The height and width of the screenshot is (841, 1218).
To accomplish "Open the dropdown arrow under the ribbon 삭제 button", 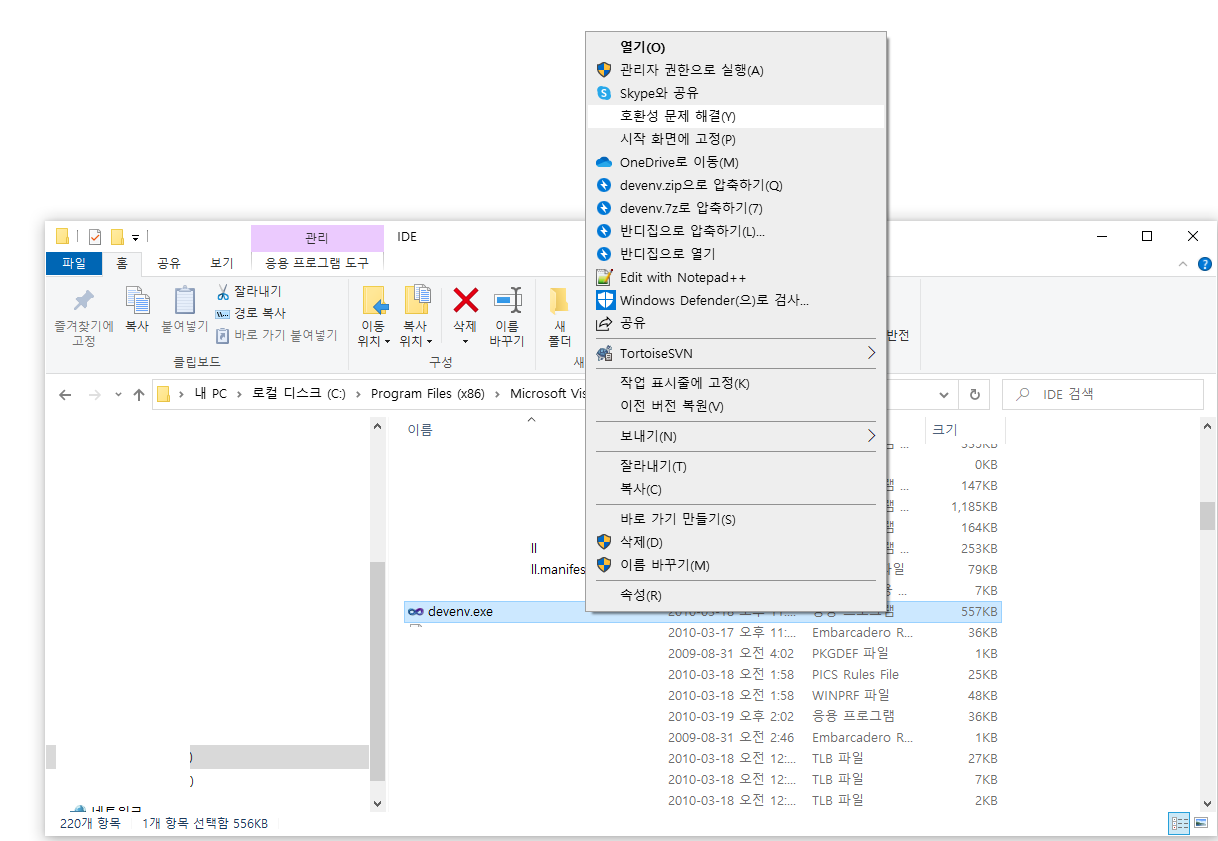I will pos(465,341).
